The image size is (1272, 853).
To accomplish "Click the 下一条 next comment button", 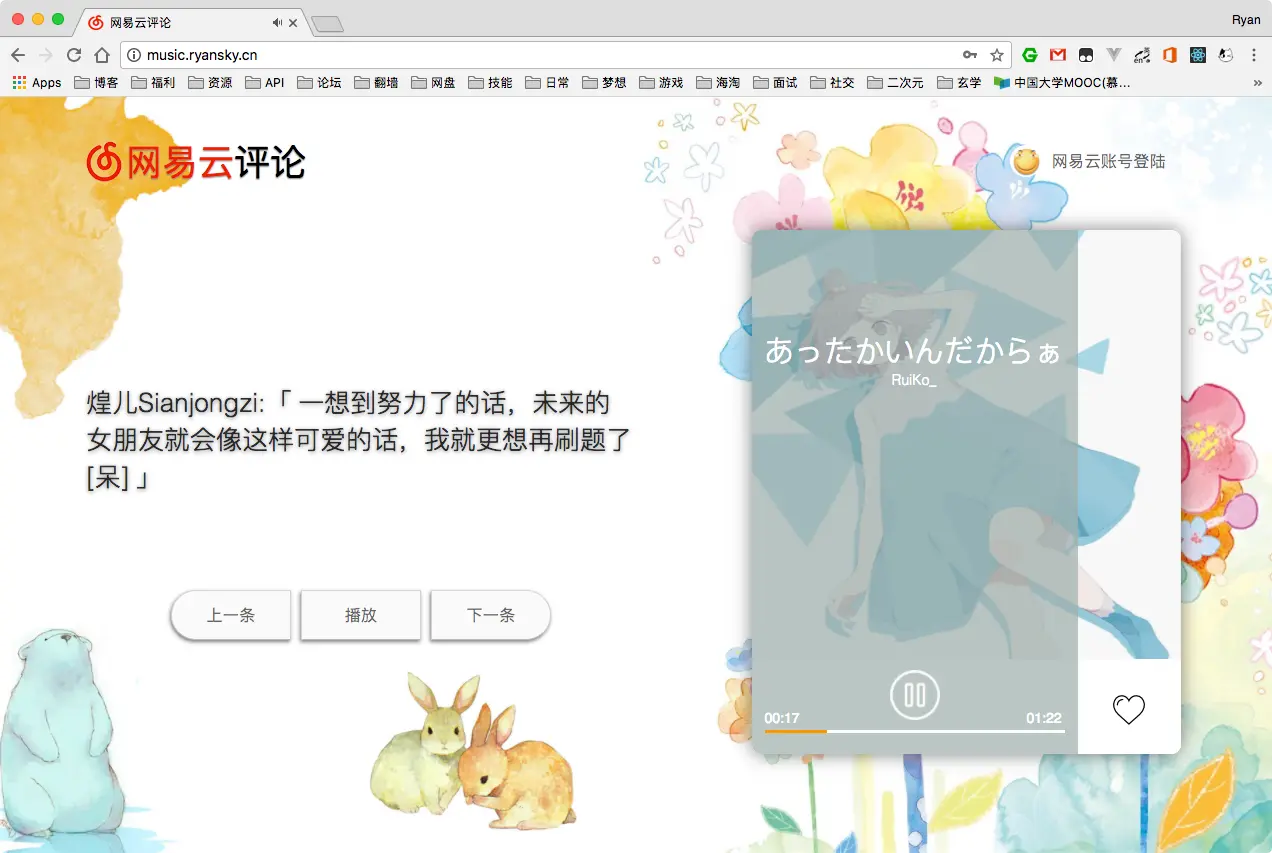I will (x=491, y=615).
